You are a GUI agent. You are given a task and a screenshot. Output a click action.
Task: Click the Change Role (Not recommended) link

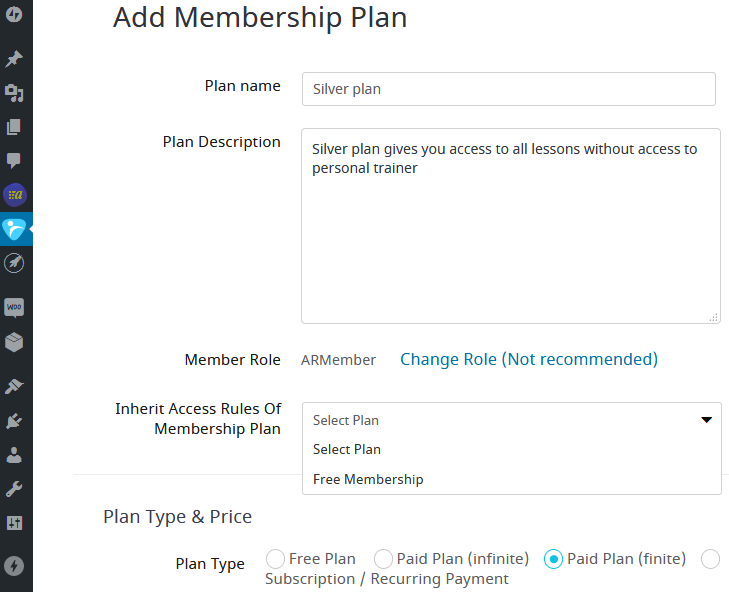click(x=529, y=359)
